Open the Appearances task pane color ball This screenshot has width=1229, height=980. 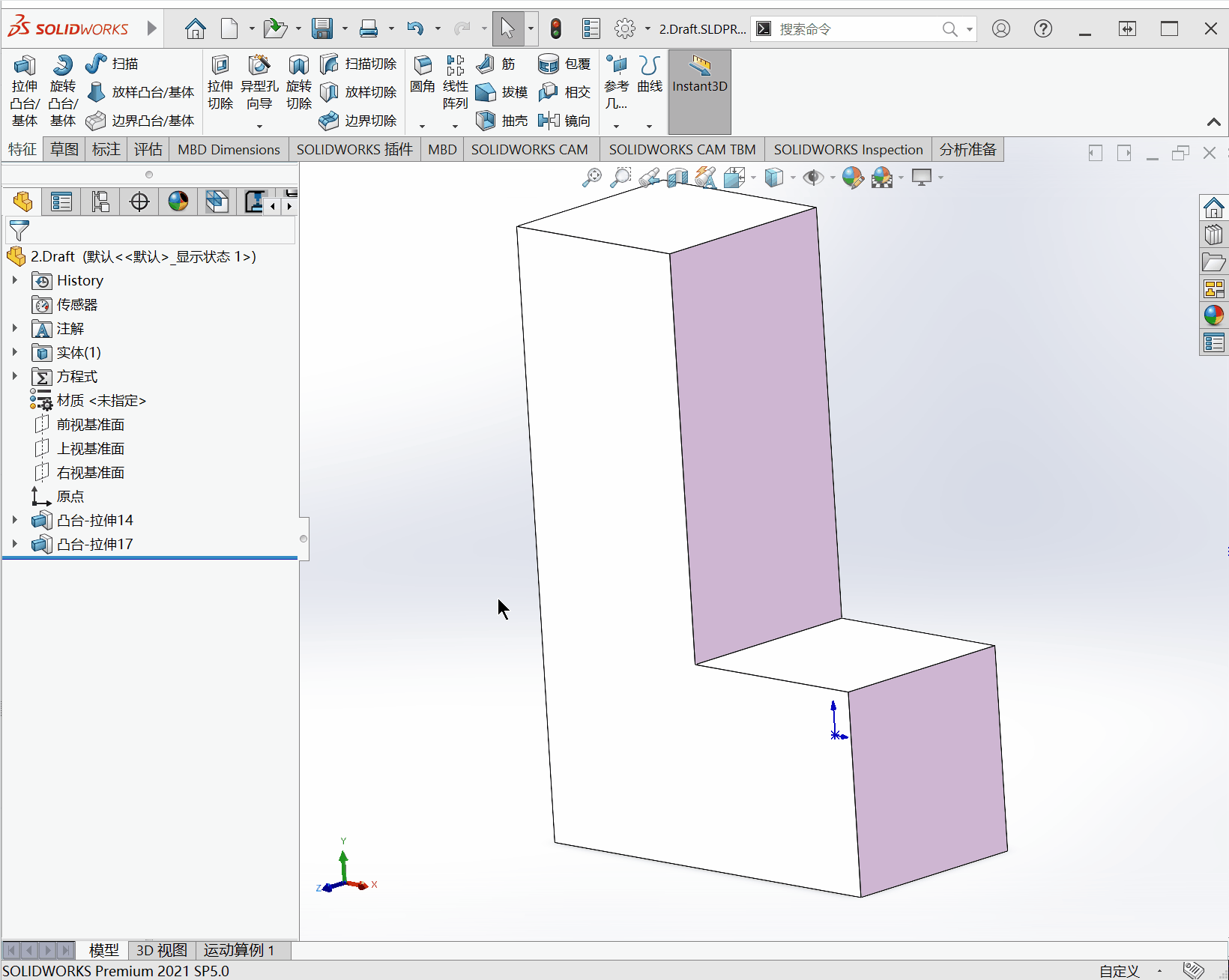(x=1214, y=315)
